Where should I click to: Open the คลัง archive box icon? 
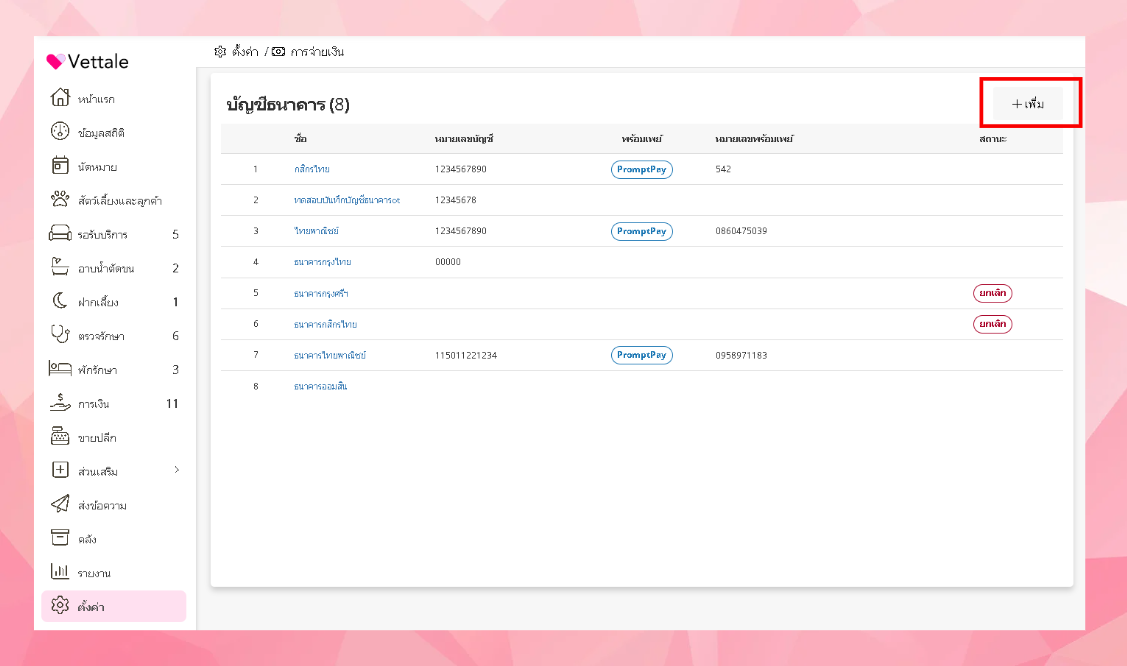point(60,537)
